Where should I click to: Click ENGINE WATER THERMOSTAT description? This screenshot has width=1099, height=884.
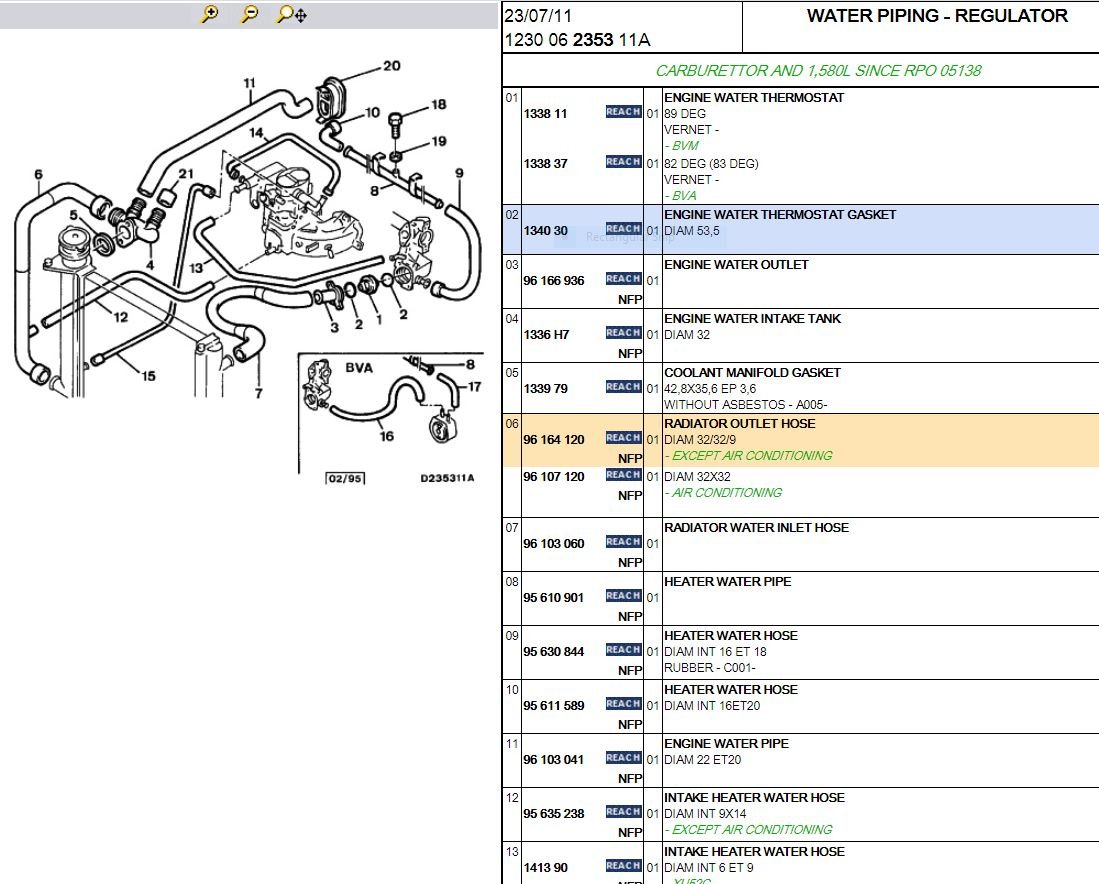click(x=754, y=97)
